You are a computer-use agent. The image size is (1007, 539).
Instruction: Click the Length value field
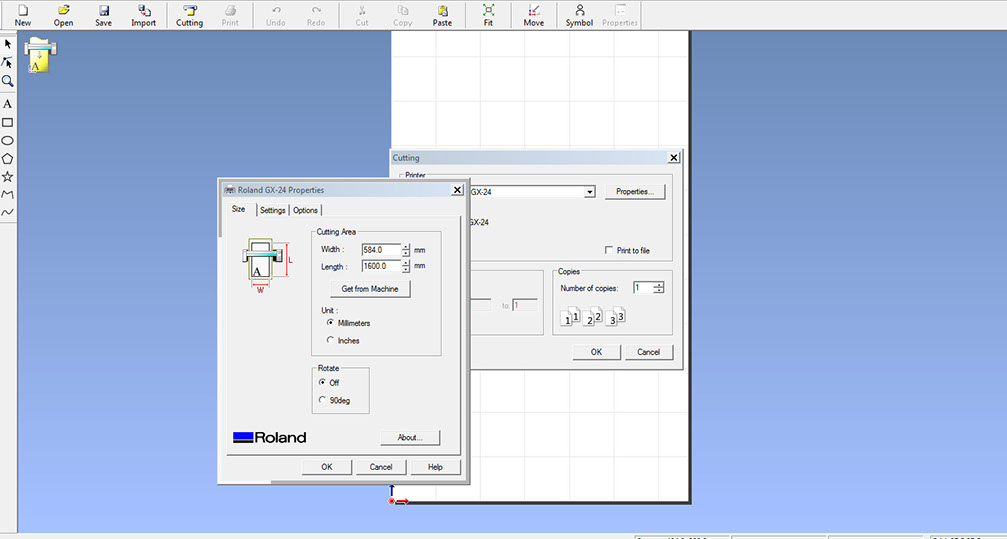tap(381, 266)
